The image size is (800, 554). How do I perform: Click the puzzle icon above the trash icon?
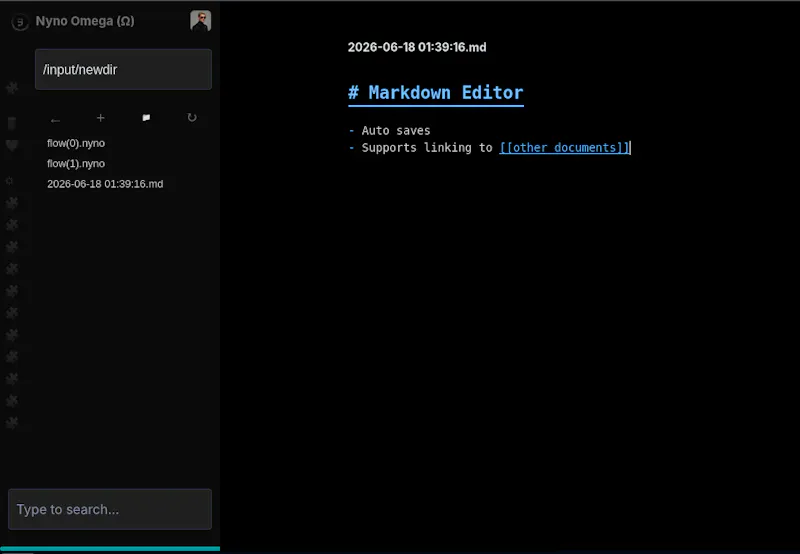click(12, 88)
